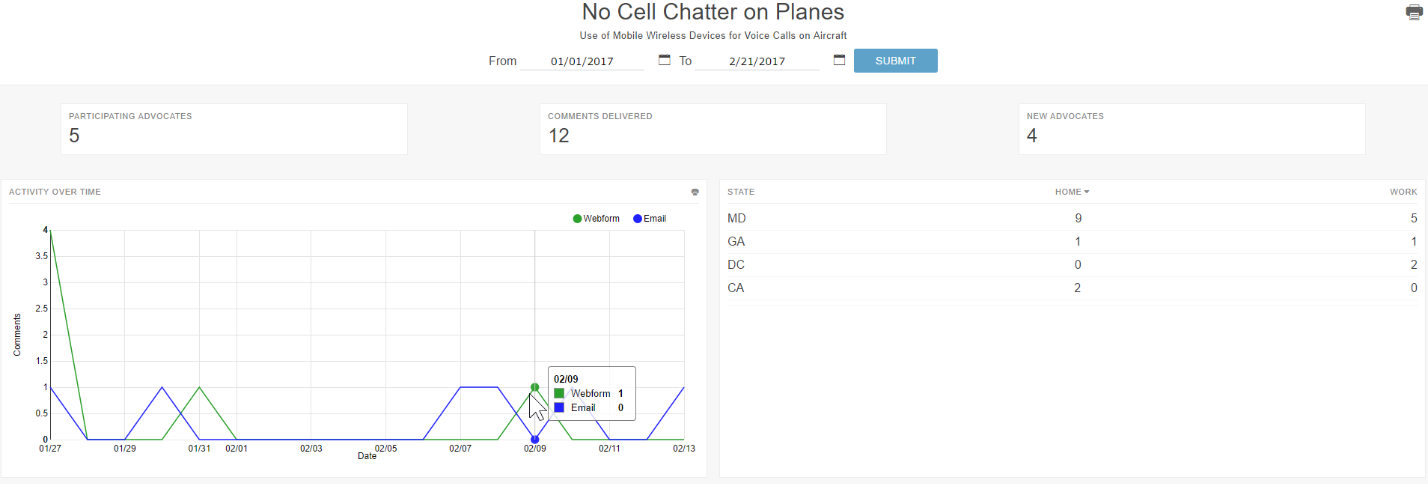Click the From date field 01/01/2017
This screenshot has width=1428, height=498.
coord(582,62)
